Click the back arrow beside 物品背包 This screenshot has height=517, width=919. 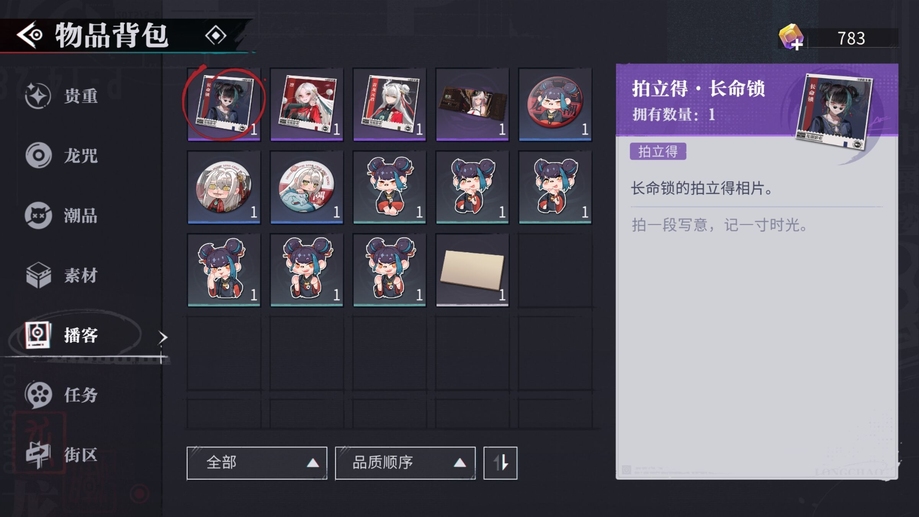click(x=29, y=35)
